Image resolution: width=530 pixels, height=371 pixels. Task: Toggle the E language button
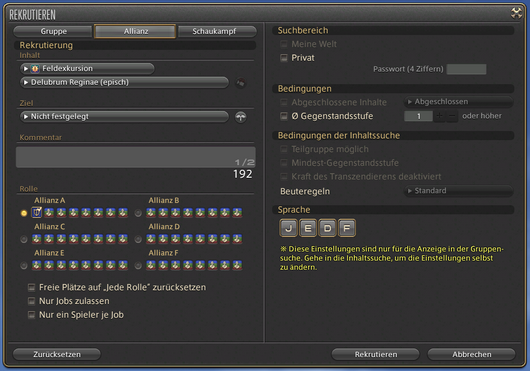[x=308, y=228]
